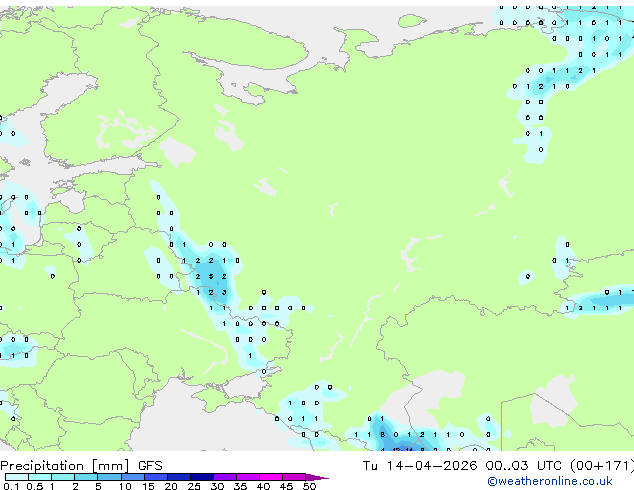The height and width of the screenshot is (490, 634).
Task: Click the above-50 mm legend arrow tip
Action: [317, 477]
